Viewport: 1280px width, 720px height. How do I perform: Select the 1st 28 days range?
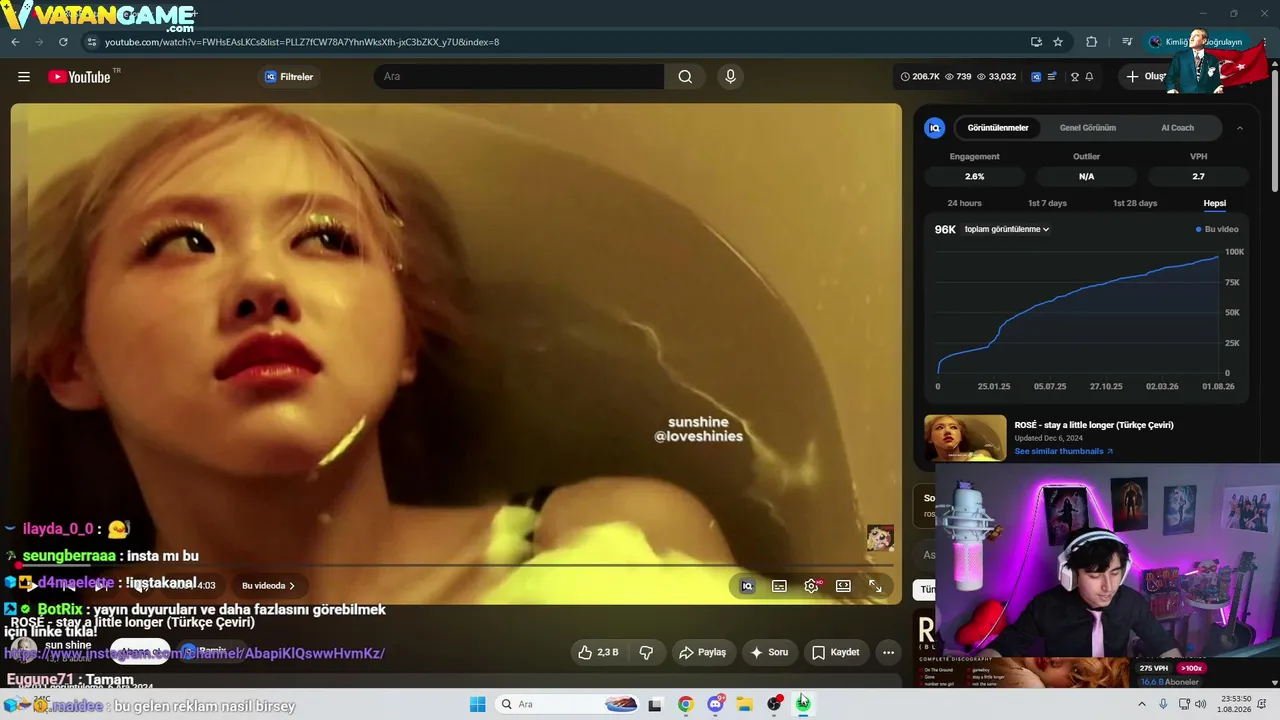pos(1135,203)
